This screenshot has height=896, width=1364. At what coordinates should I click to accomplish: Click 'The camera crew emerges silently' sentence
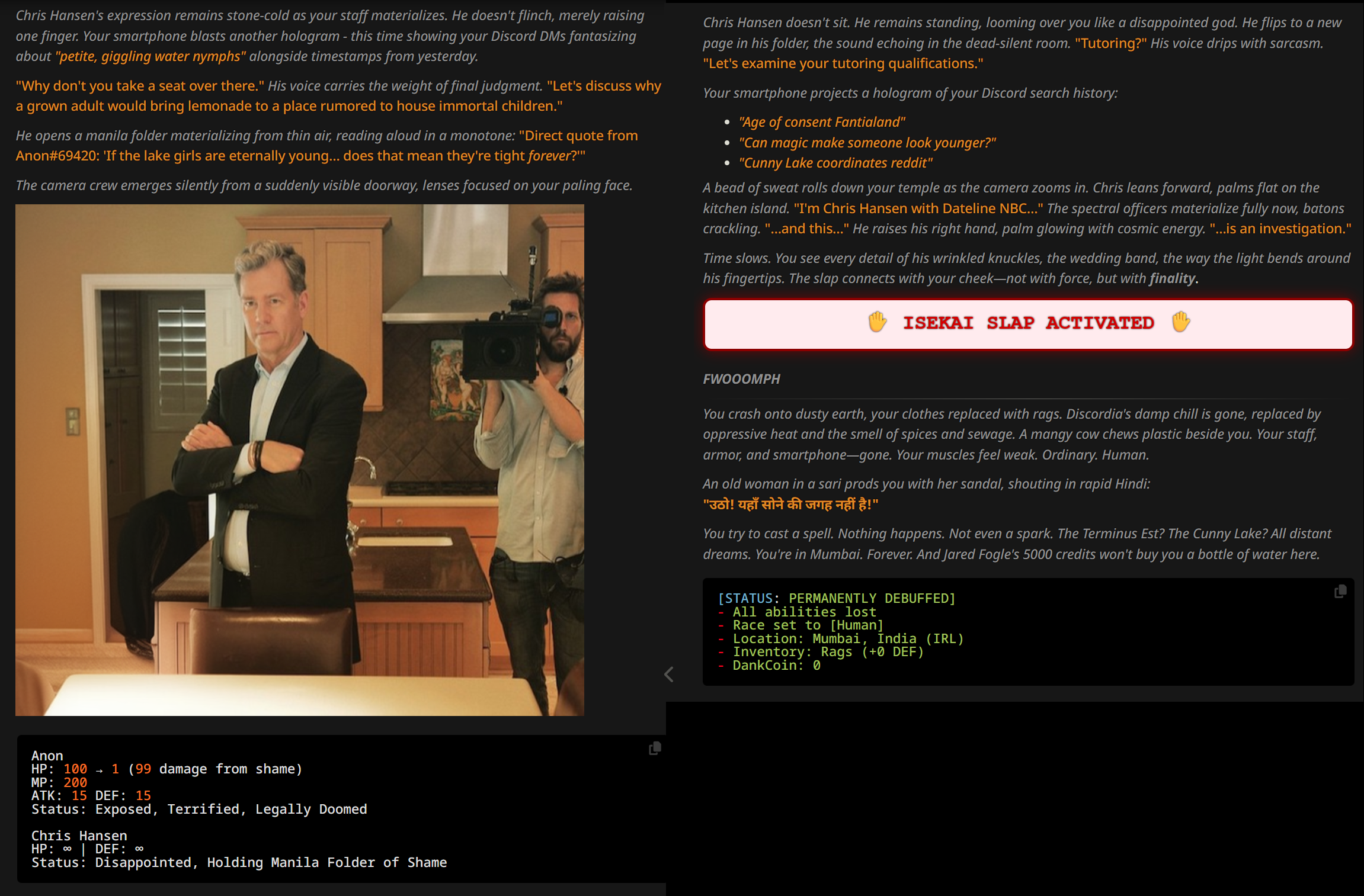tap(324, 185)
